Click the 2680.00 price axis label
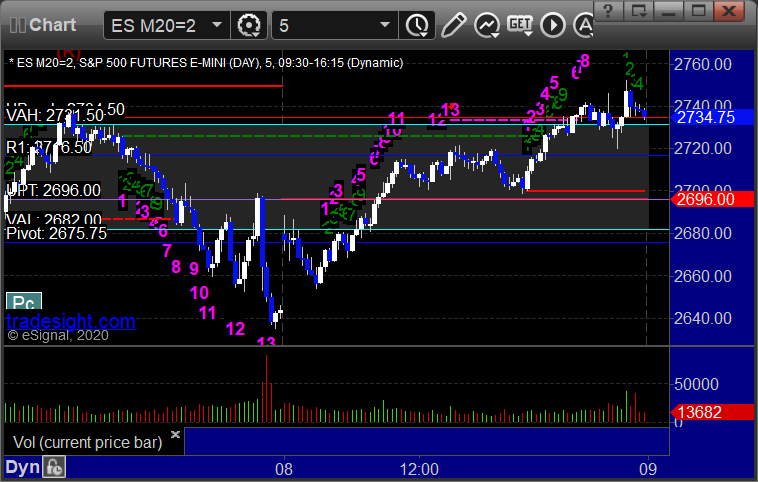 pos(702,234)
